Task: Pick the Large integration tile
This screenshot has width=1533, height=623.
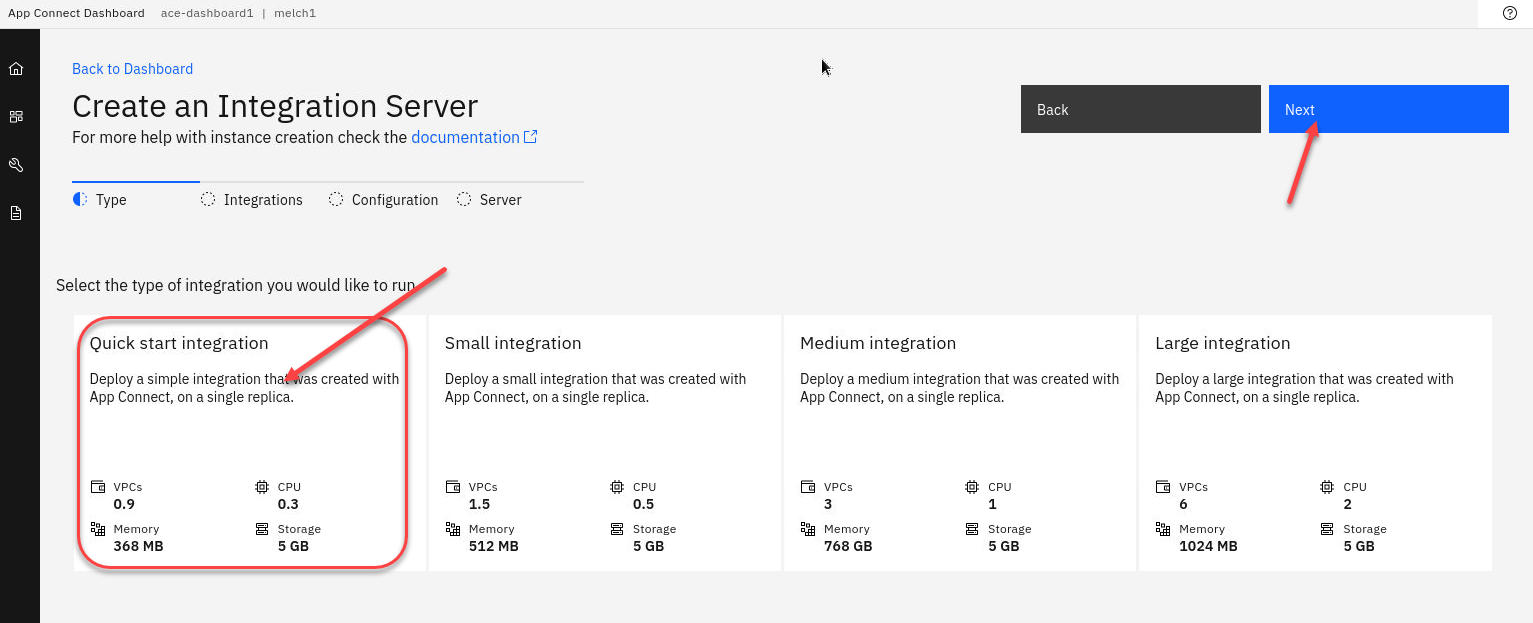Action: [1314, 442]
